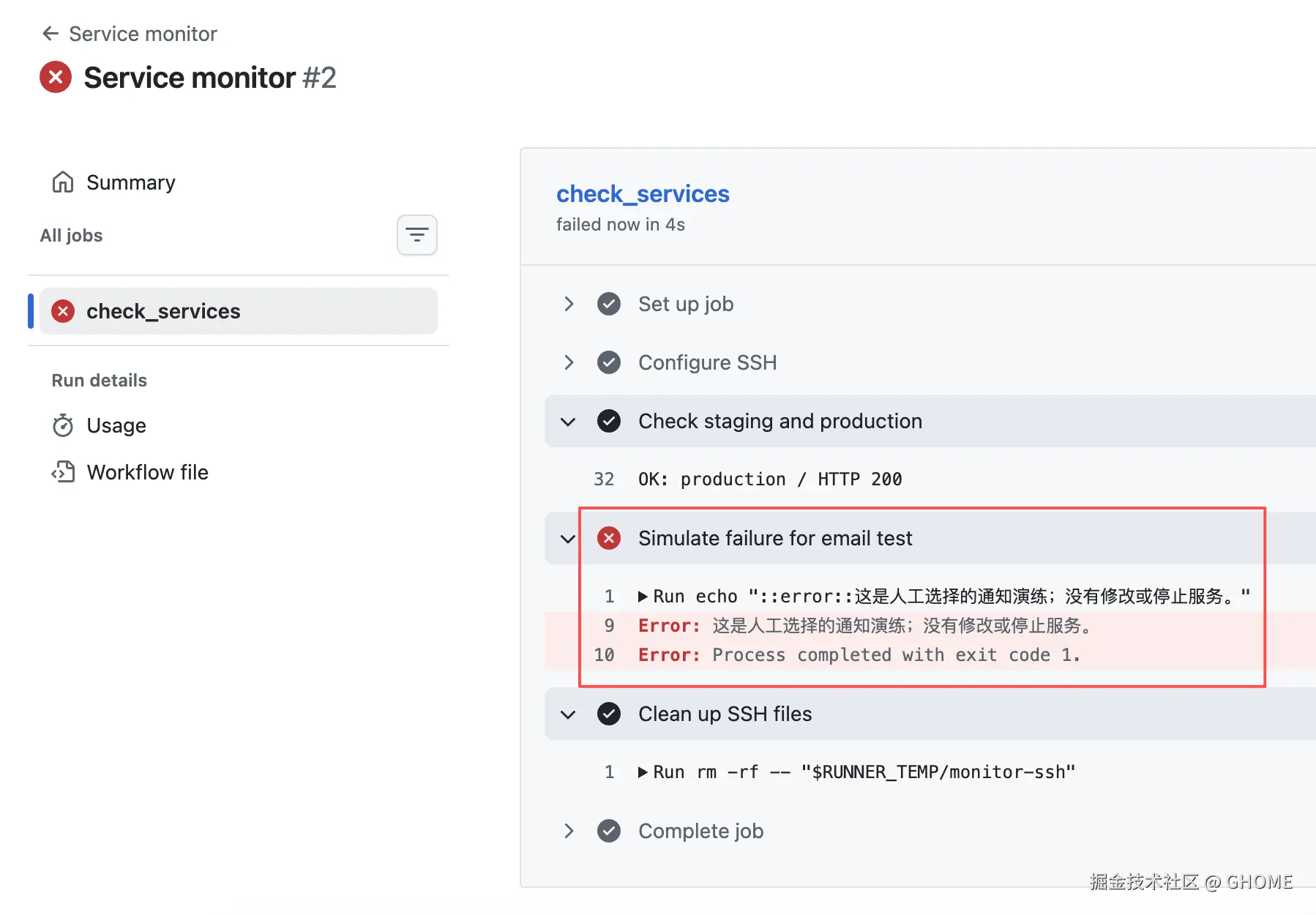
Task: Click the Summary home icon
Action: [x=63, y=182]
